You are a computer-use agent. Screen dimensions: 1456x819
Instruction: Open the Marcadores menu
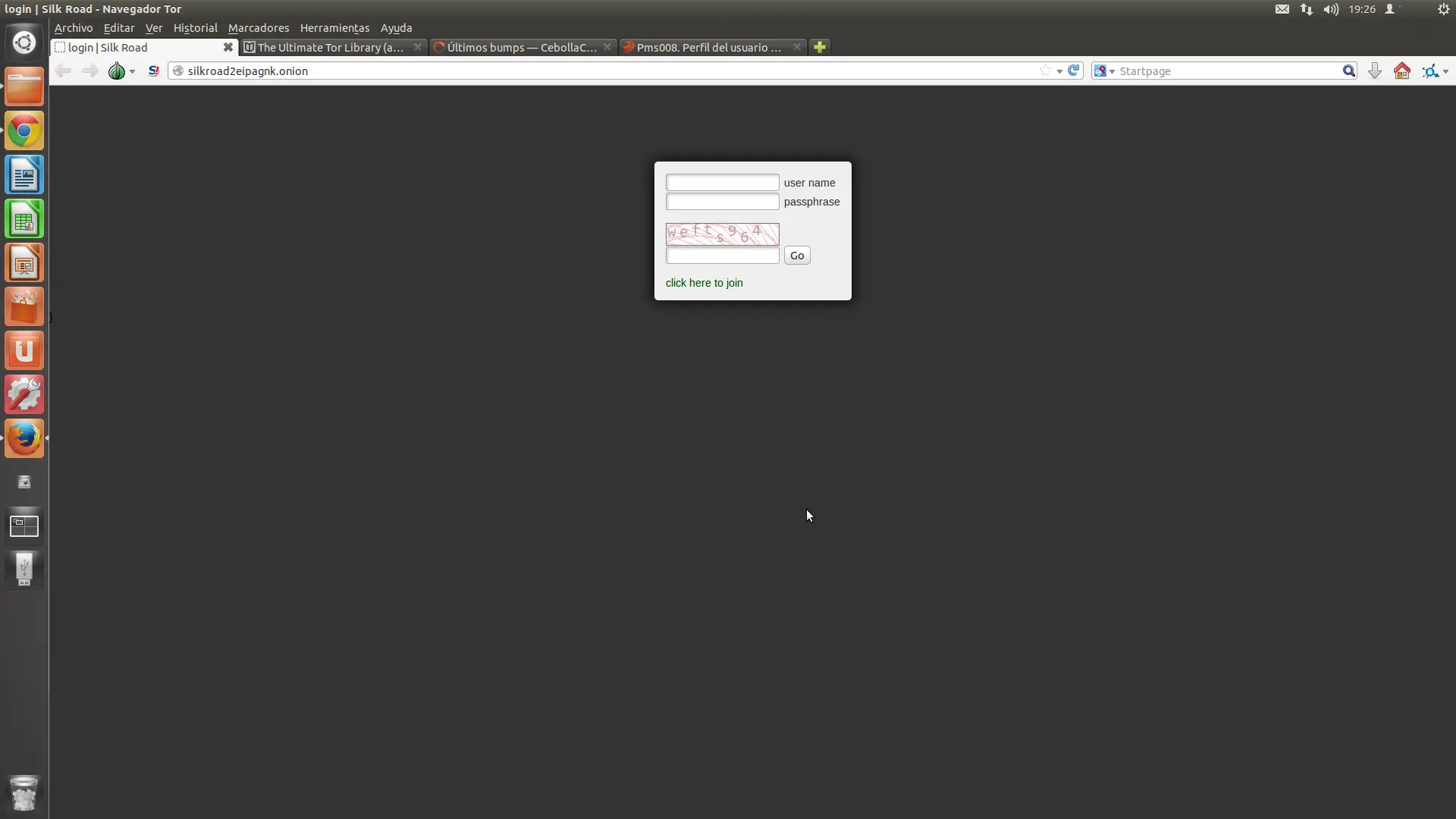point(259,28)
